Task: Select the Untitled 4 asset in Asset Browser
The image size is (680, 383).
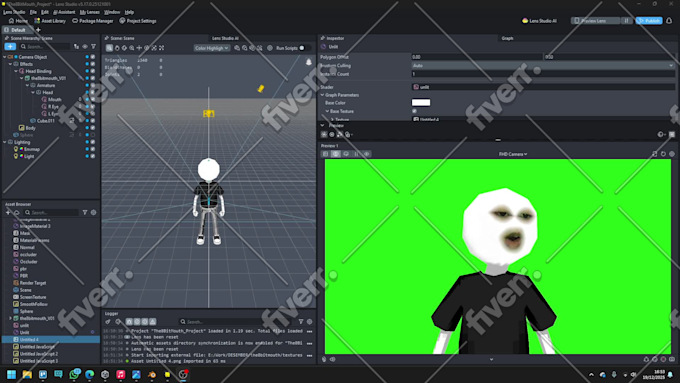Action: [51, 339]
